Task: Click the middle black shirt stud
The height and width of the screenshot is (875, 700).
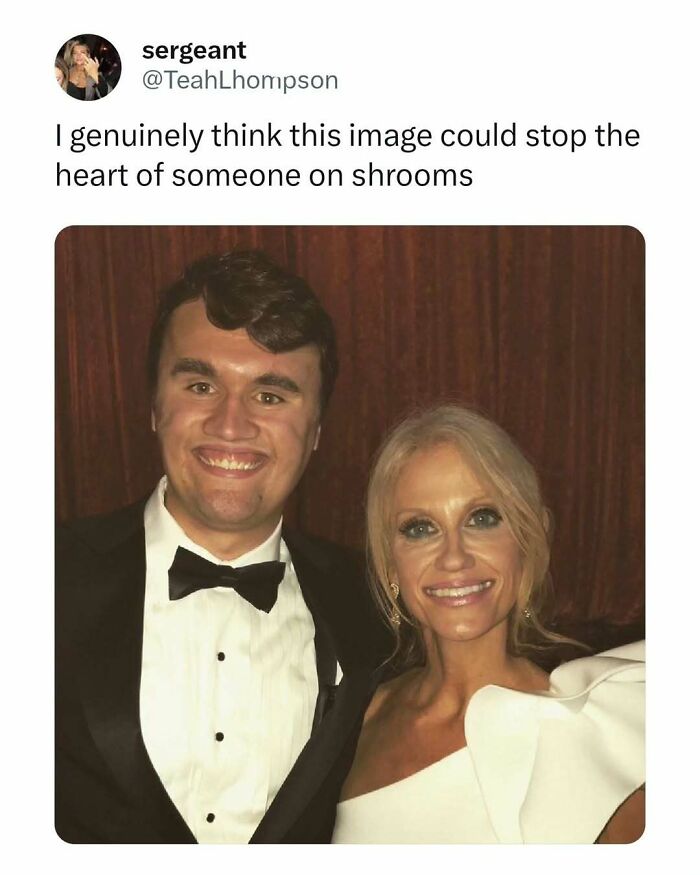Action: click(x=217, y=737)
